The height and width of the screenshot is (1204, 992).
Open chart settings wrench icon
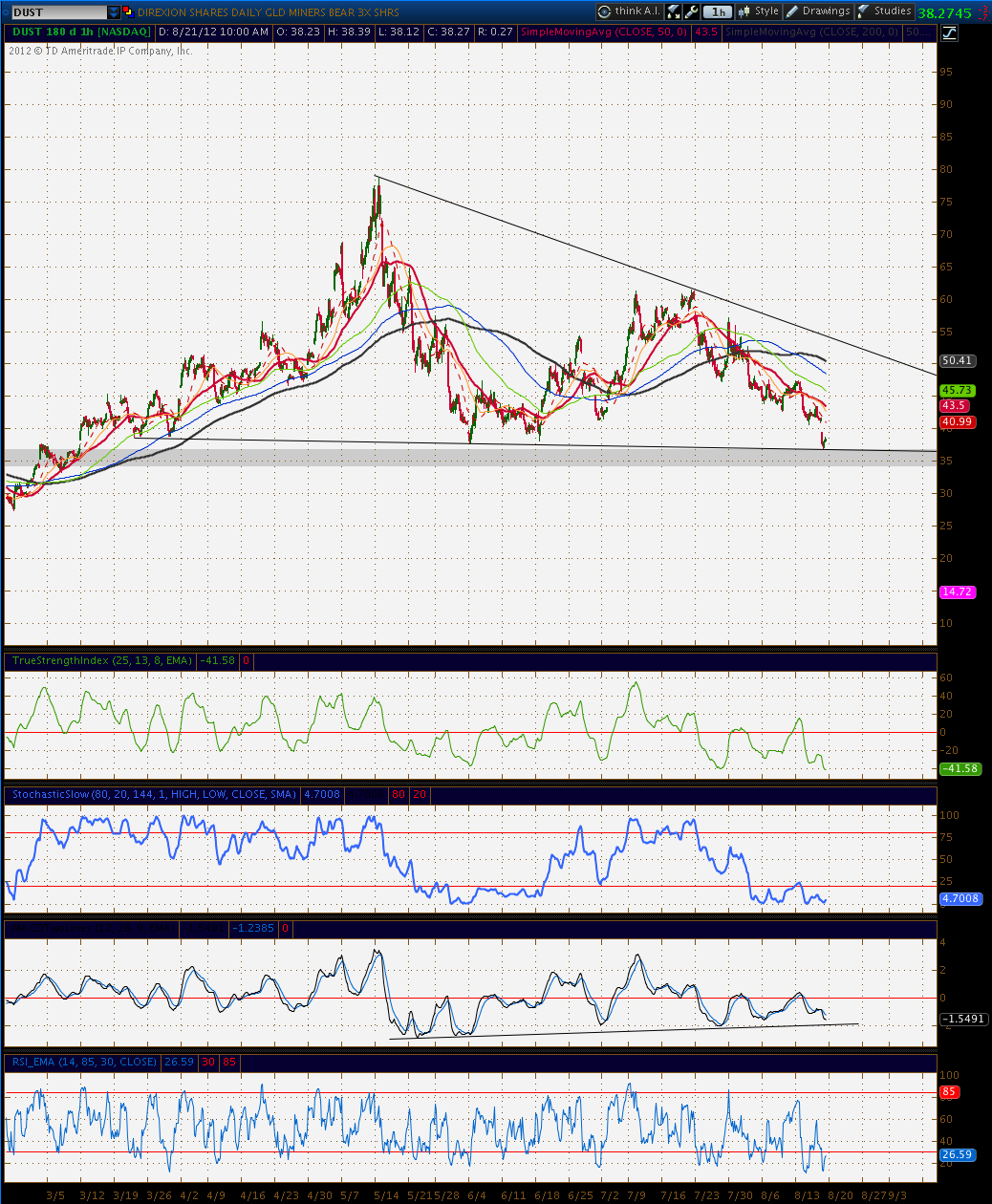point(692,11)
